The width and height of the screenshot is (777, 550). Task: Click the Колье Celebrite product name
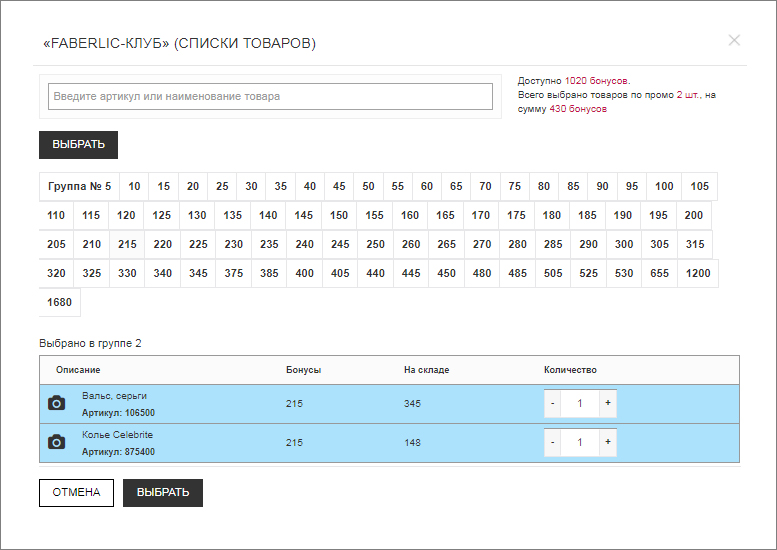[117, 435]
